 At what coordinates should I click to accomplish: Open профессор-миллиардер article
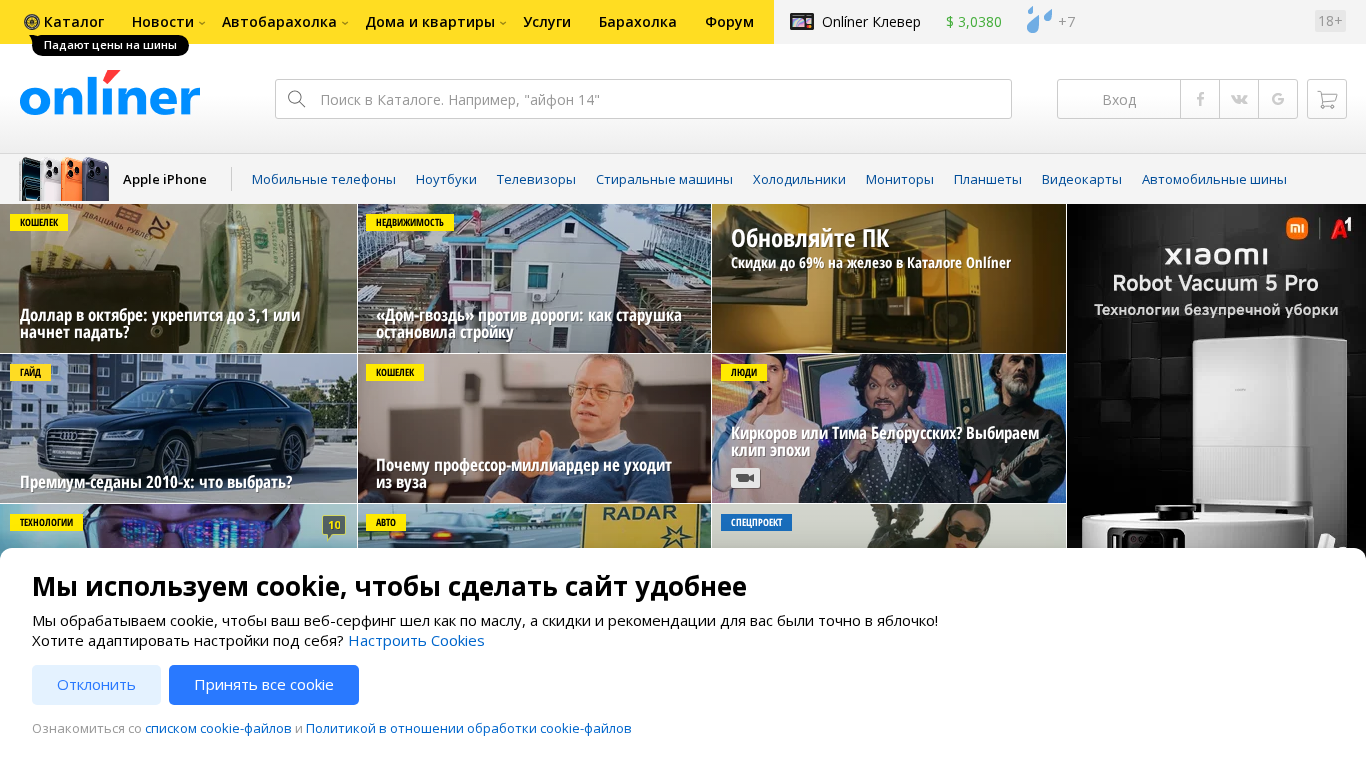click(534, 428)
